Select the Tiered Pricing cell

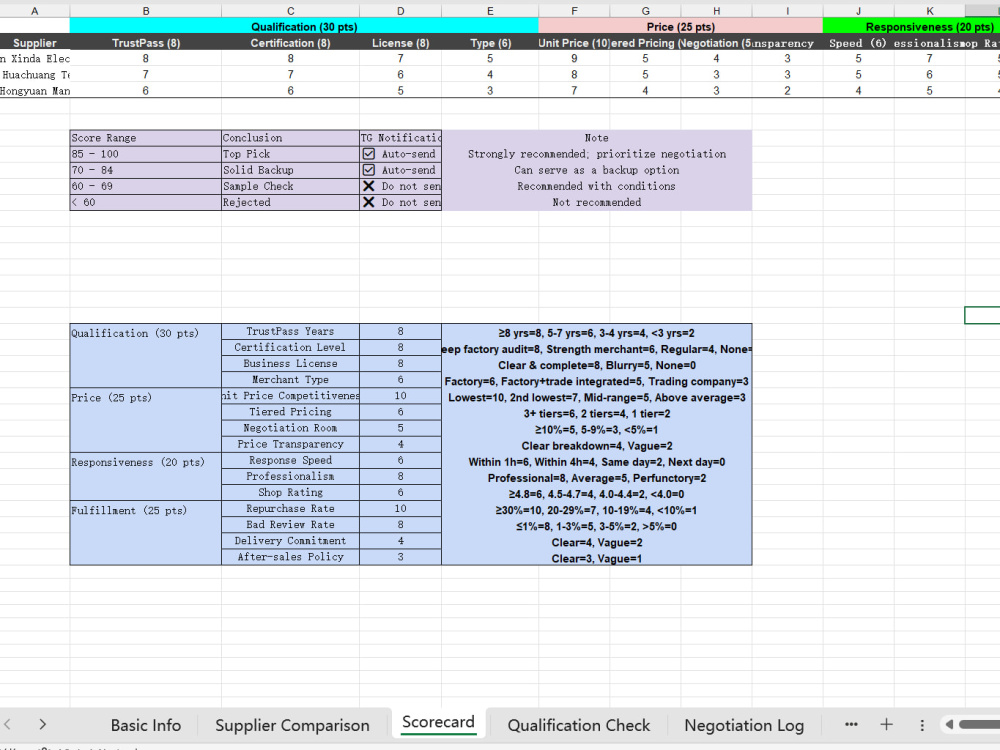(x=291, y=411)
